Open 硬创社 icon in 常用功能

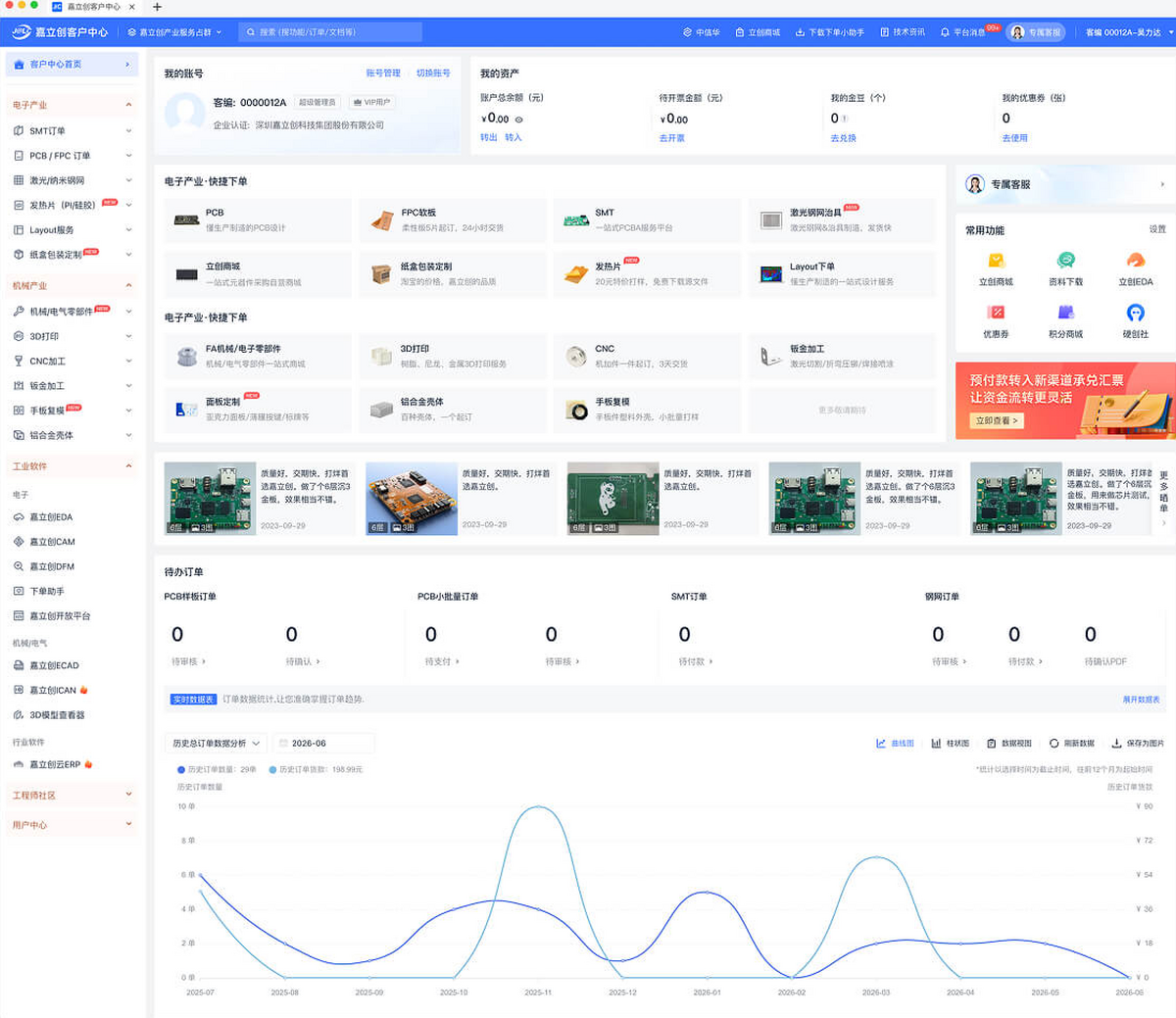coord(1135,313)
